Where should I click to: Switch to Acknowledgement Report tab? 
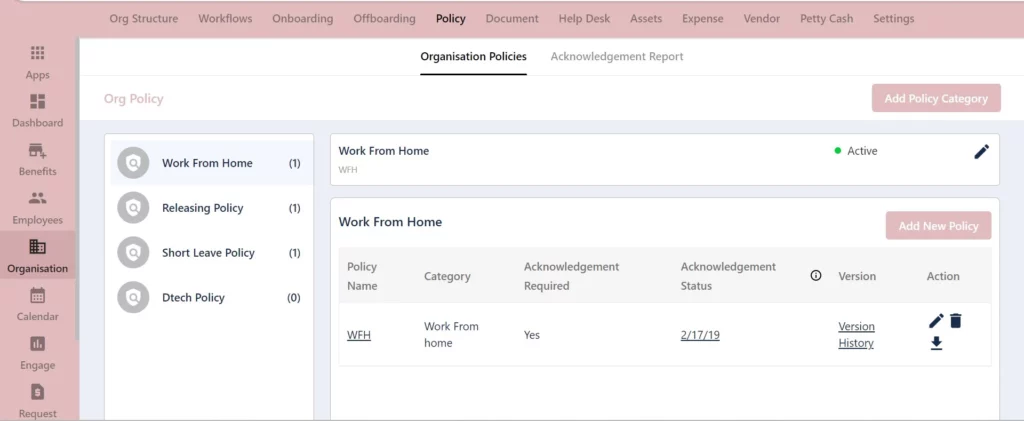coord(616,56)
